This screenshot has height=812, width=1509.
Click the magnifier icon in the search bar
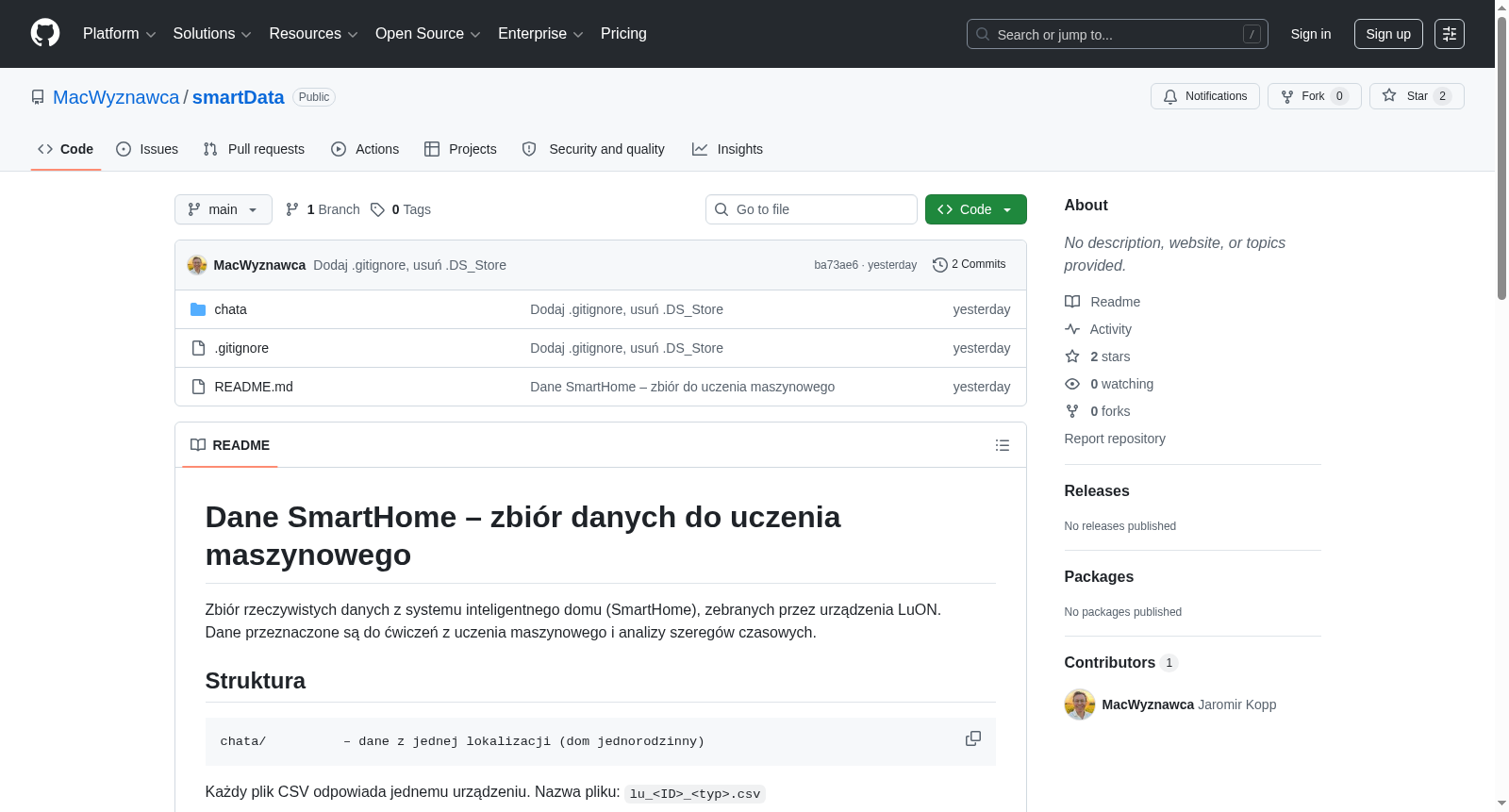tap(983, 34)
